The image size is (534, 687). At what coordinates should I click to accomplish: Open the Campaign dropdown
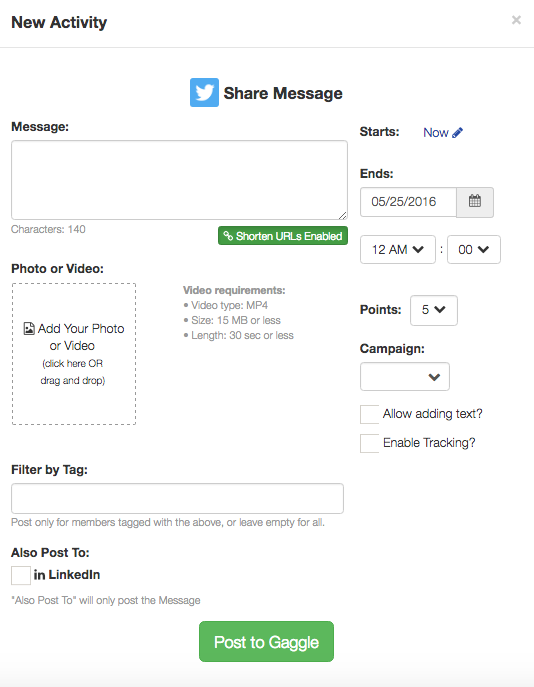click(405, 377)
